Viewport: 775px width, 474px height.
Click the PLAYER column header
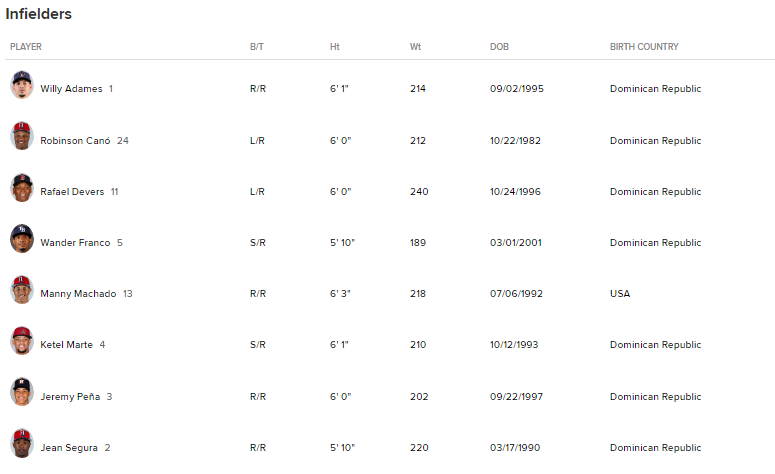click(x=26, y=47)
